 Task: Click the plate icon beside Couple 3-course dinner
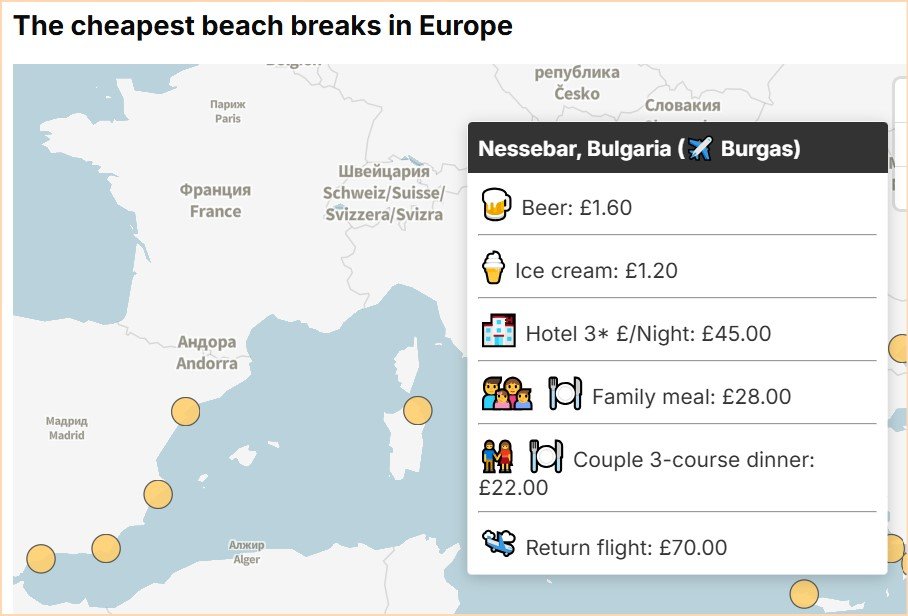pyautogui.click(x=545, y=457)
